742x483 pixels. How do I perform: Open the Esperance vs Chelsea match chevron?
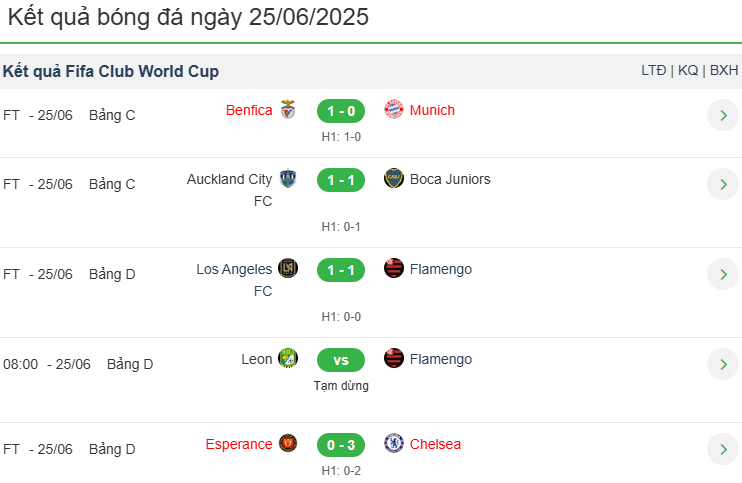pyautogui.click(x=723, y=449)
